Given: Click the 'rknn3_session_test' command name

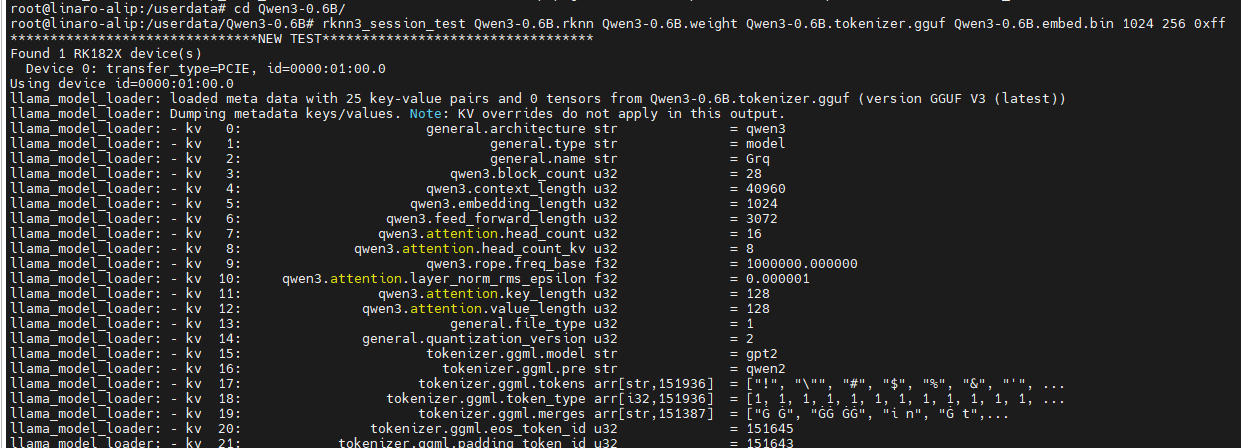Looking at the screenshot, I should [394, 23].
